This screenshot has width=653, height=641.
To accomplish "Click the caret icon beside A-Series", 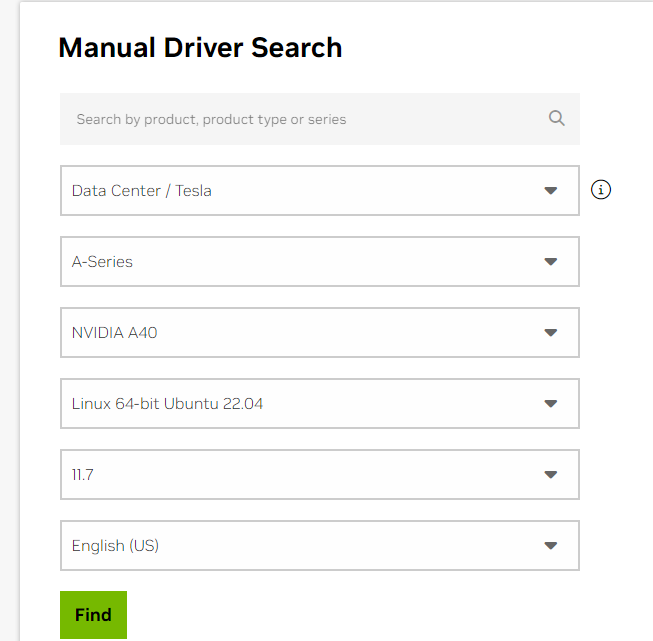I will (551, 262).
